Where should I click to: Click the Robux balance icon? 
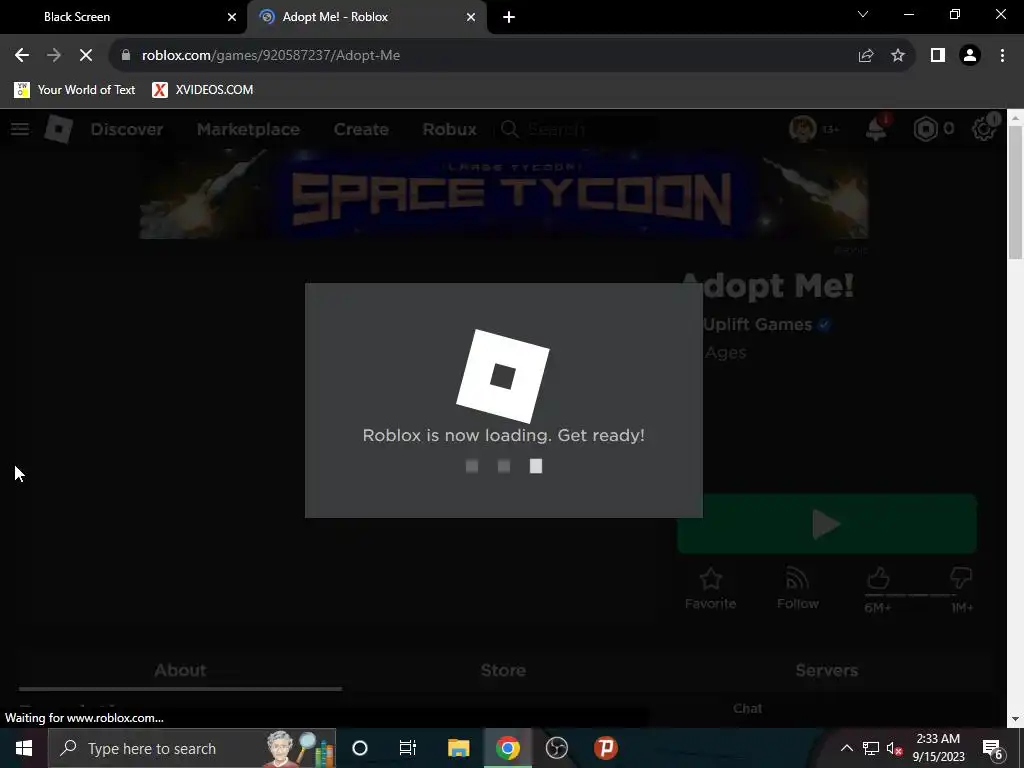click(x=925, y=129)
